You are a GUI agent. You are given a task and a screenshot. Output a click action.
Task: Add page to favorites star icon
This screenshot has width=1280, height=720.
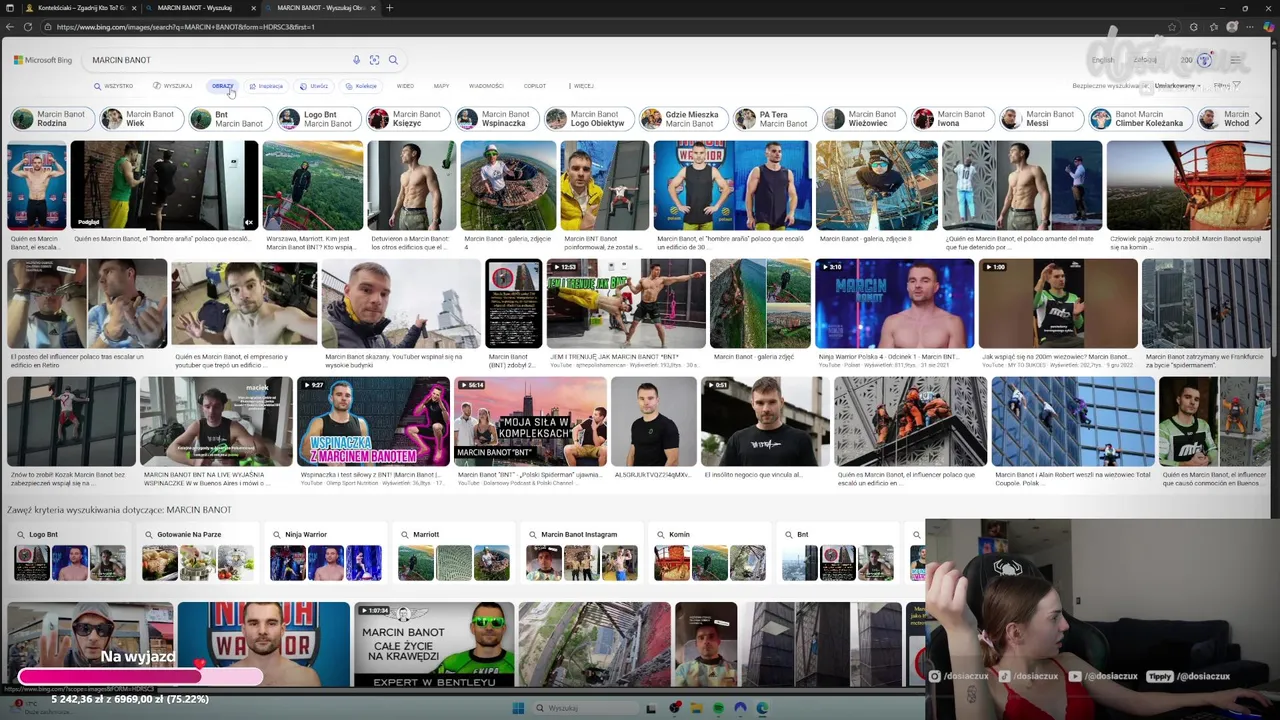click(x=1172, y=27)
